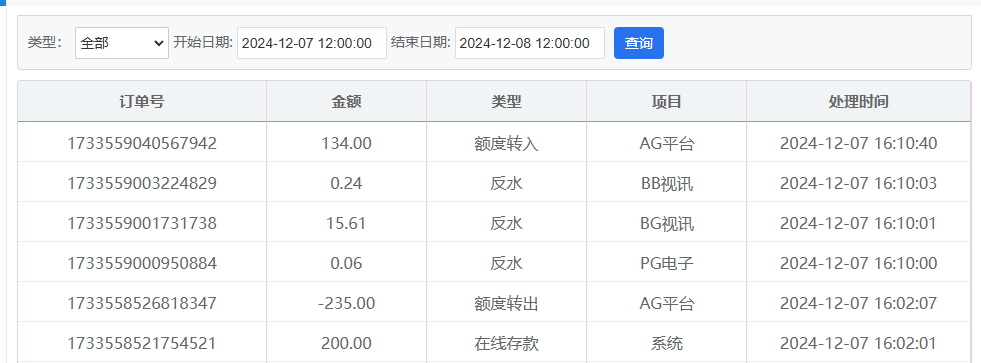Click the time 2024-12-07 16:10:00

[858, 263]
